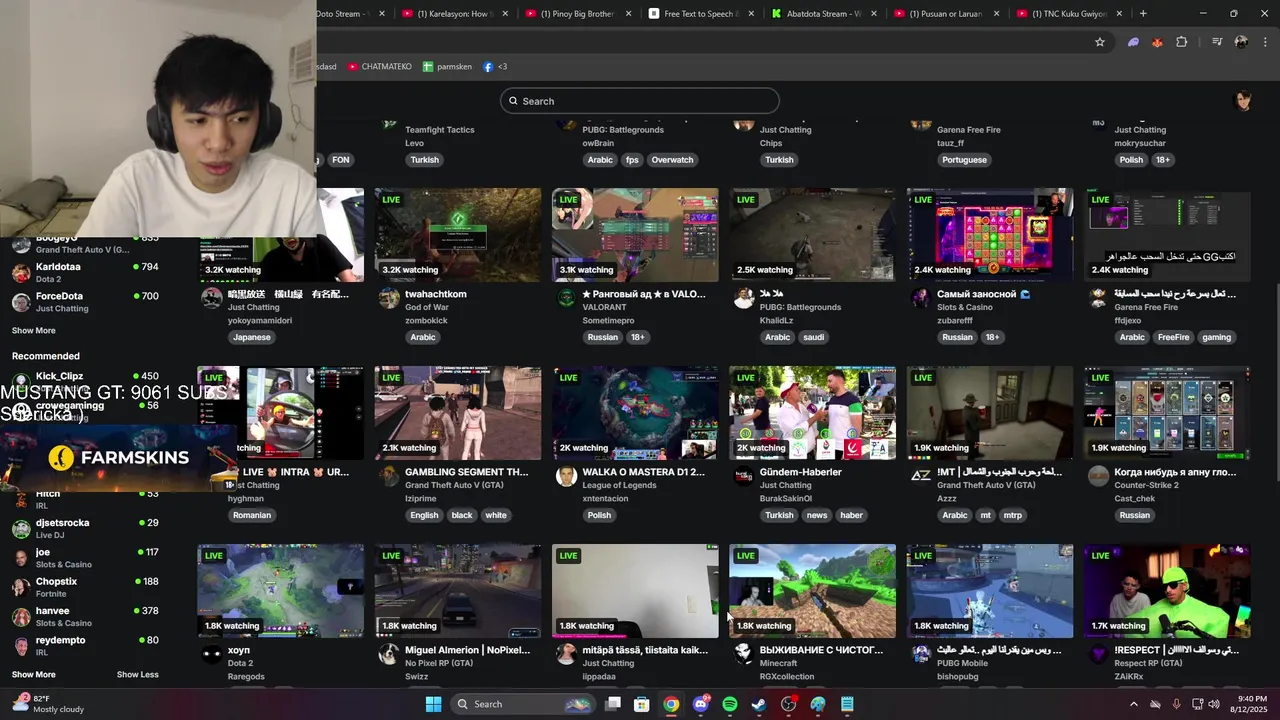Open the Chrome media controls icon
1280x720 pixels.
1217,42
